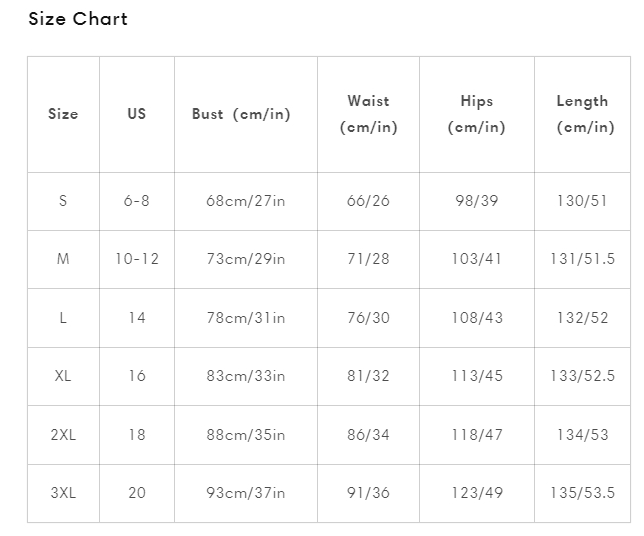Click the Length (cm/in) column header
This screenshot has width=644, height=536.
(x=582, y=114)
